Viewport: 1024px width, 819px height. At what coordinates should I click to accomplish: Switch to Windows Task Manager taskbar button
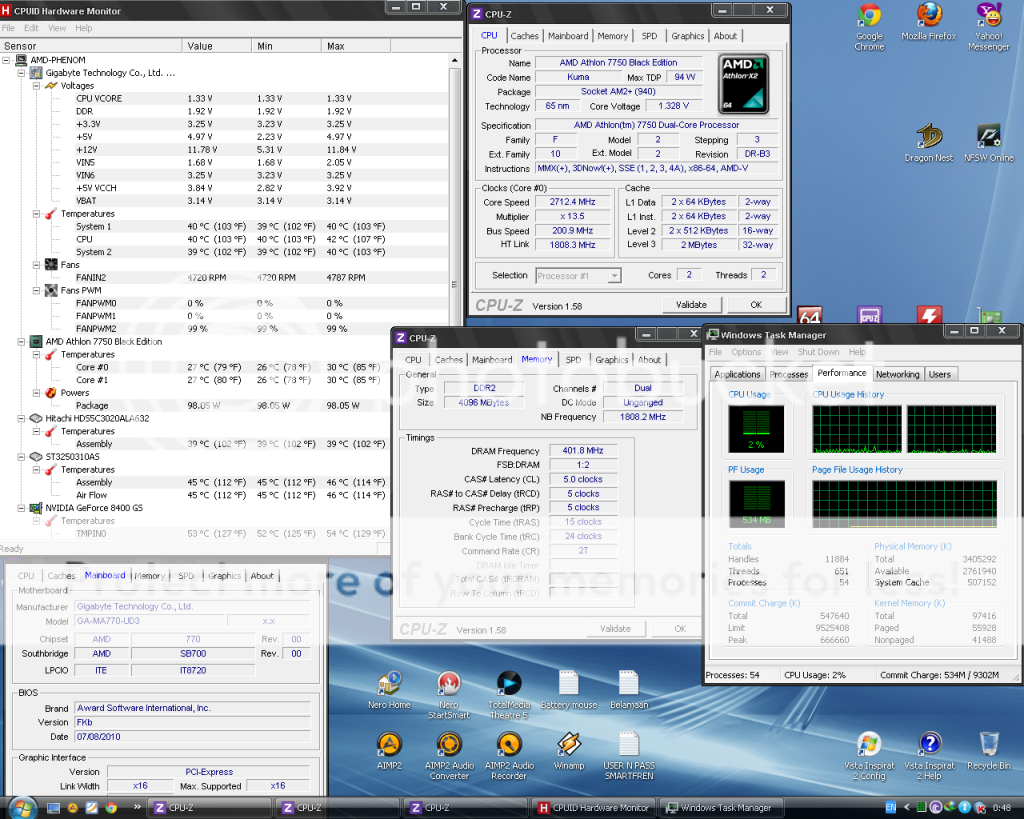[719, 808]
